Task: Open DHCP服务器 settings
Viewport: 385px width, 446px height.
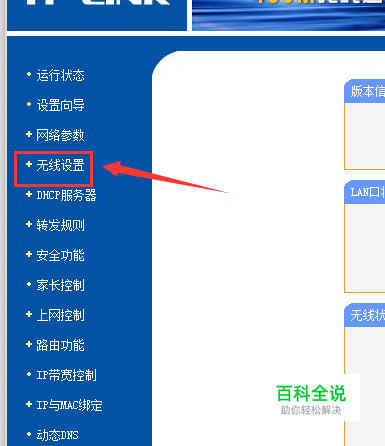Action: (66, 195)
